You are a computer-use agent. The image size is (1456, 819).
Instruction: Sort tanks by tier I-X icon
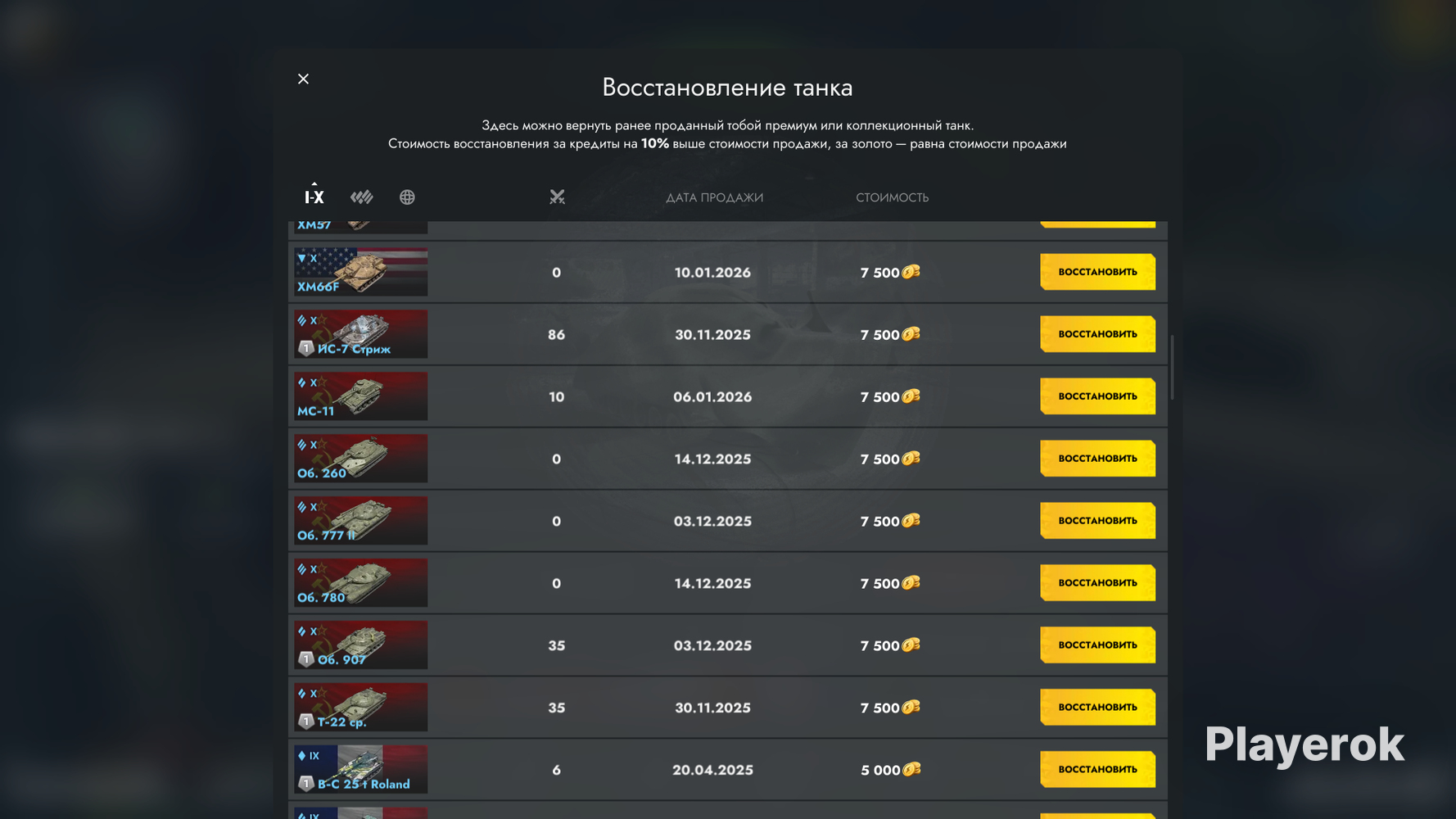314,197
